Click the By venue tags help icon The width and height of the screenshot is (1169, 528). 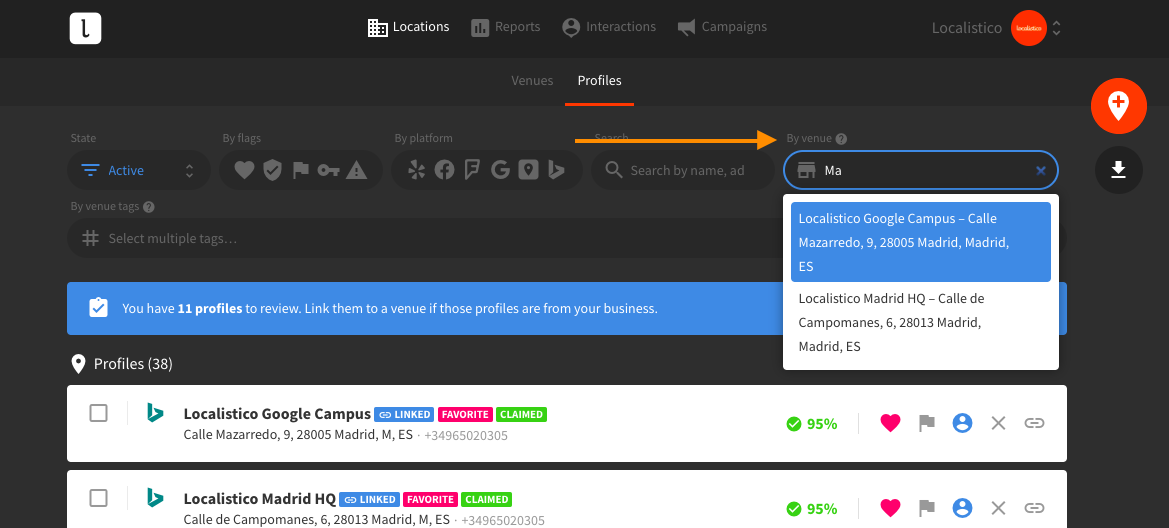pos(148,207)
